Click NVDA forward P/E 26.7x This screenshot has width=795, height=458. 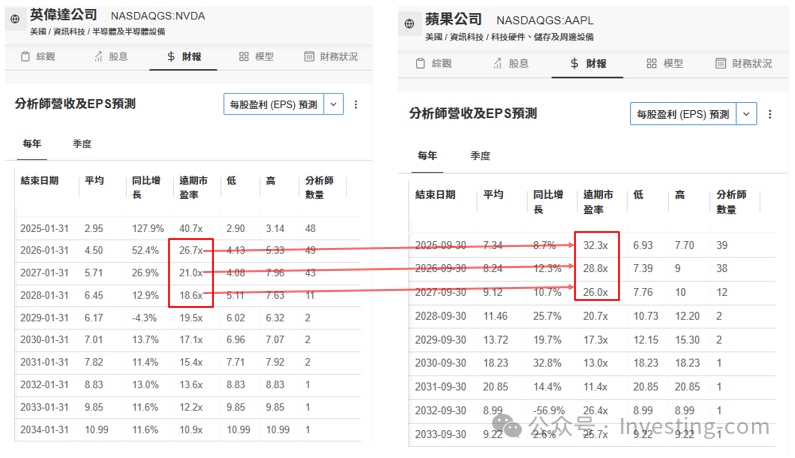[191, 251]
